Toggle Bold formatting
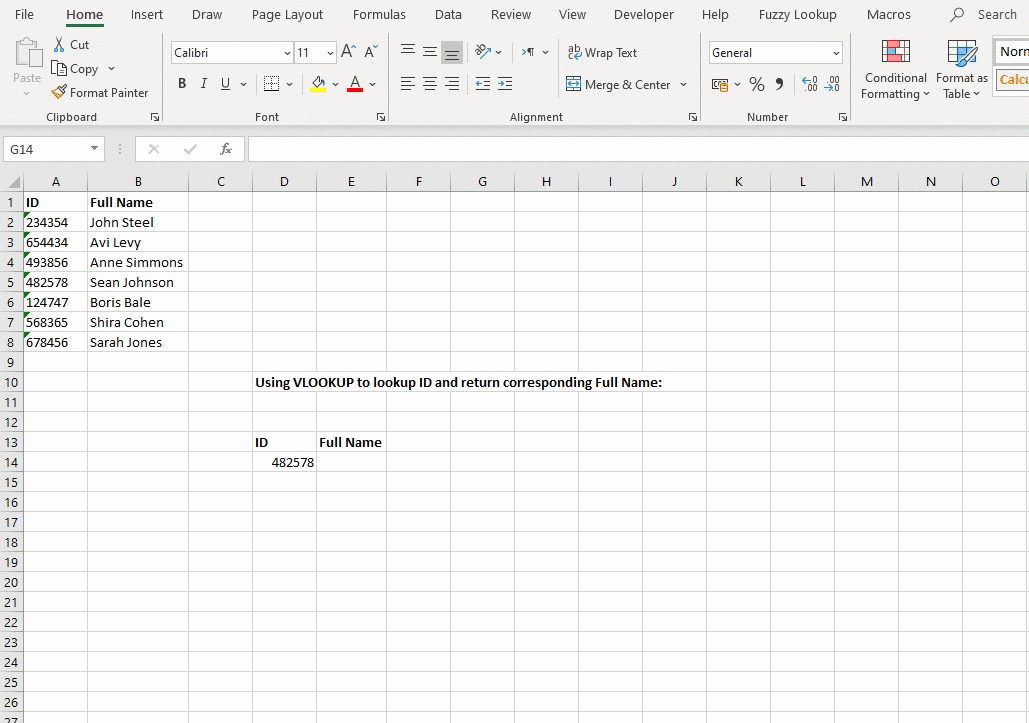Image resolution: width=1029 pixels, height=723 pixels. [182, 85]
